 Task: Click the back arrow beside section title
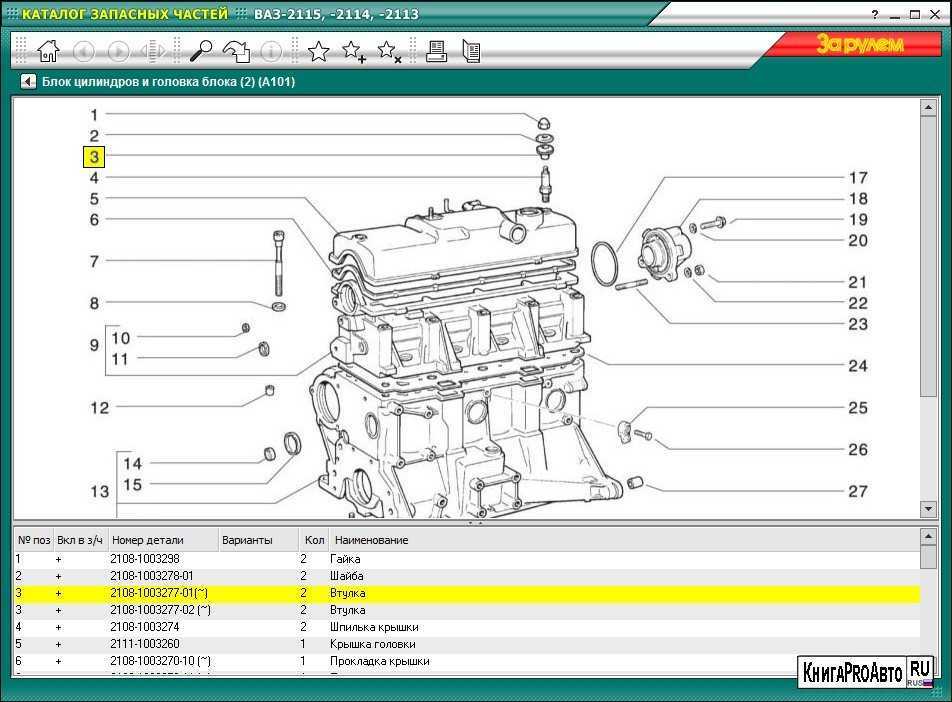pos(28,81)
